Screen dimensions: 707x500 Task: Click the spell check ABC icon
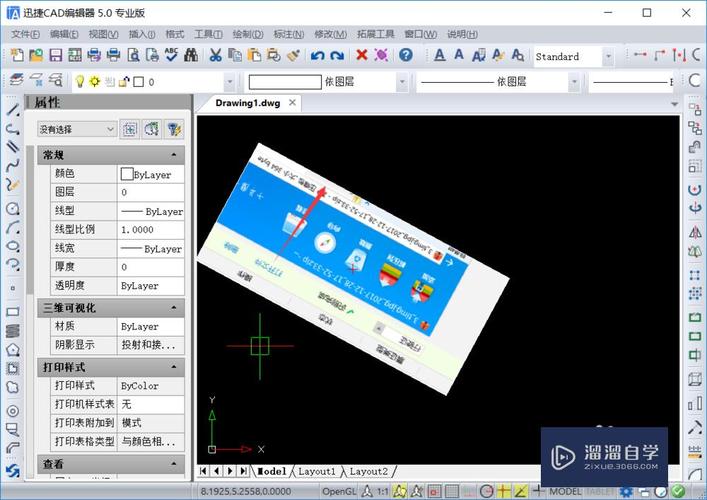tap(171, 56)
